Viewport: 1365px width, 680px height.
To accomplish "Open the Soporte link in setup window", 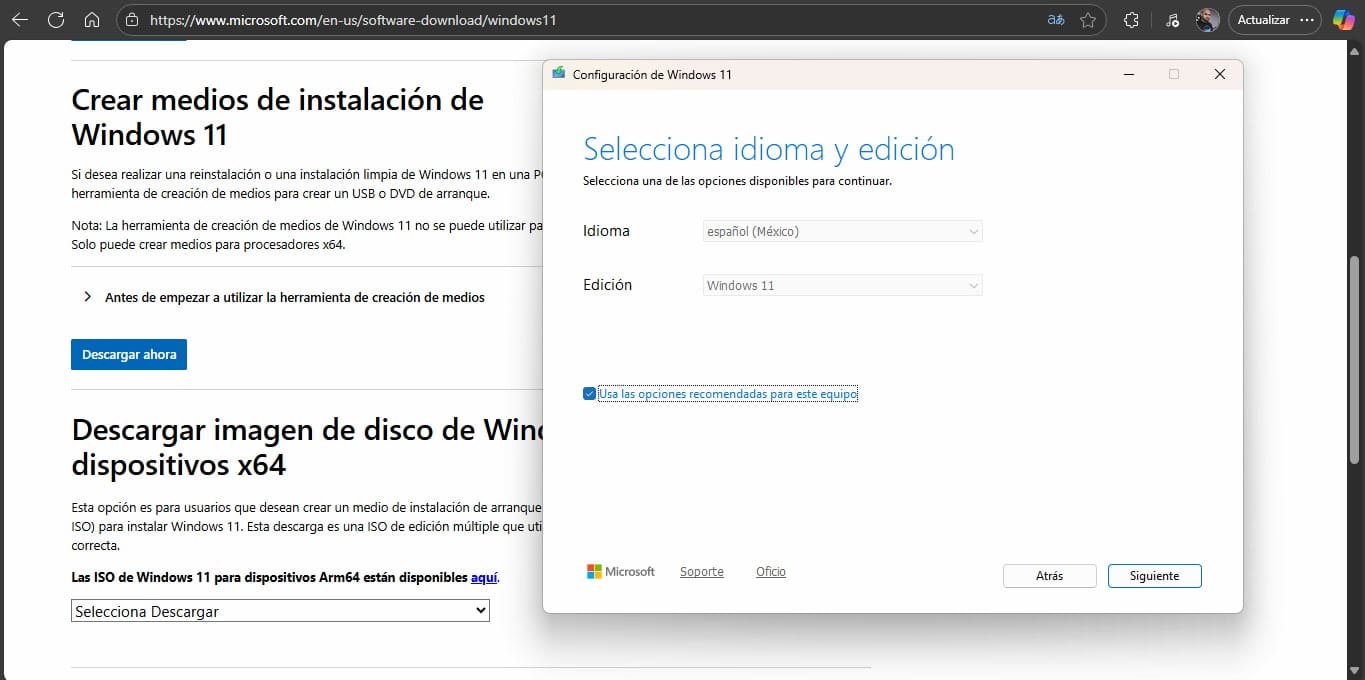I will pyautogui.click(x=701, y=572).
